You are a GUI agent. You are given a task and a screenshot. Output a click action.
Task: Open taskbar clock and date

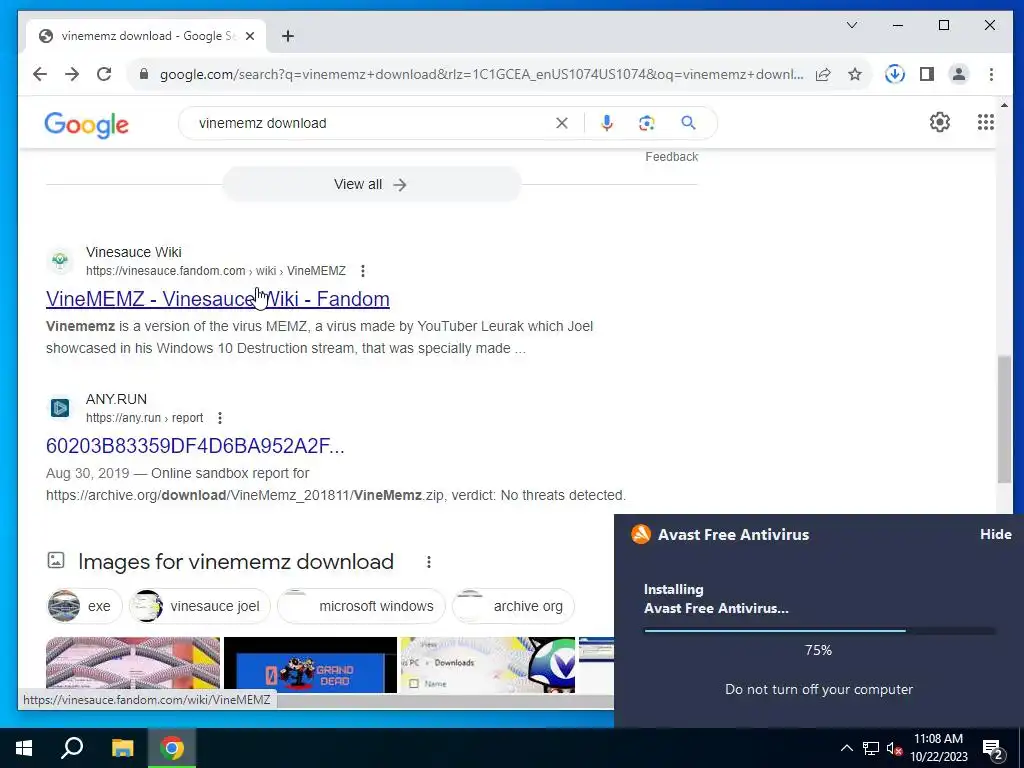tap(938, 748)
